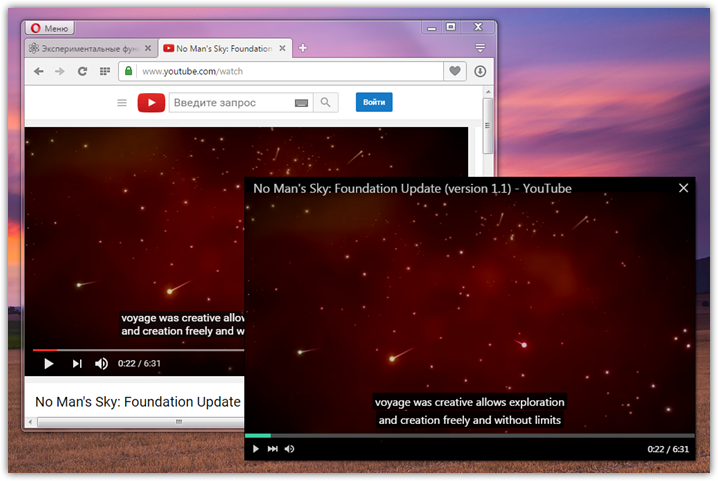Play the video in pop-out window

[x=256, y=449]
